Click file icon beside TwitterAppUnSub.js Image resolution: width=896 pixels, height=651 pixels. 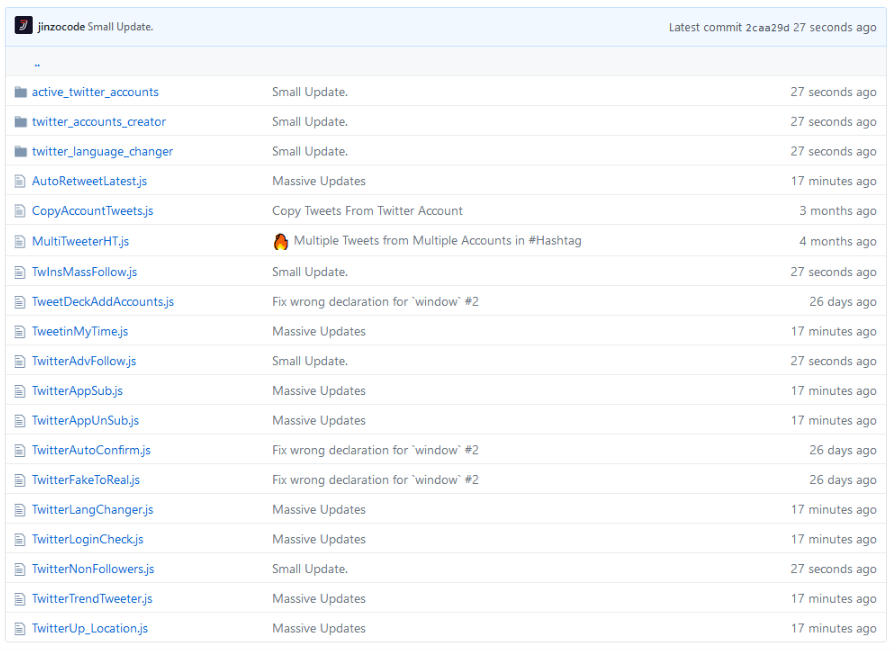pos(20,421)
